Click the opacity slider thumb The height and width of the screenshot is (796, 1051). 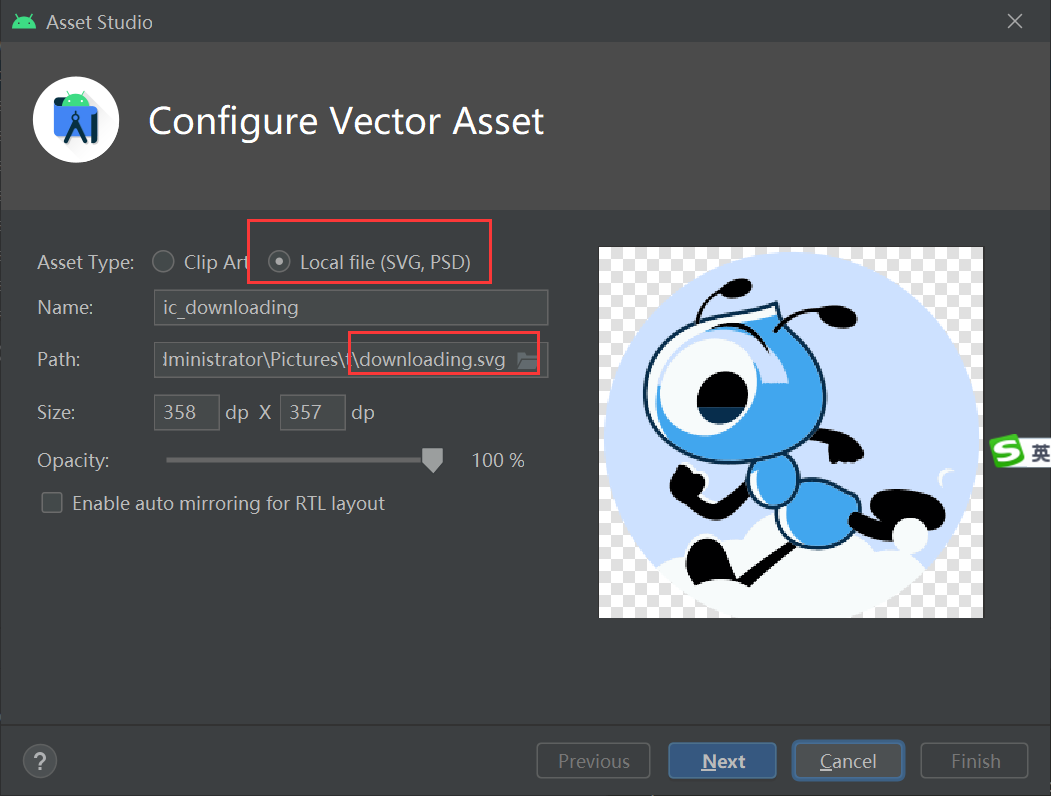pos(432,460)
